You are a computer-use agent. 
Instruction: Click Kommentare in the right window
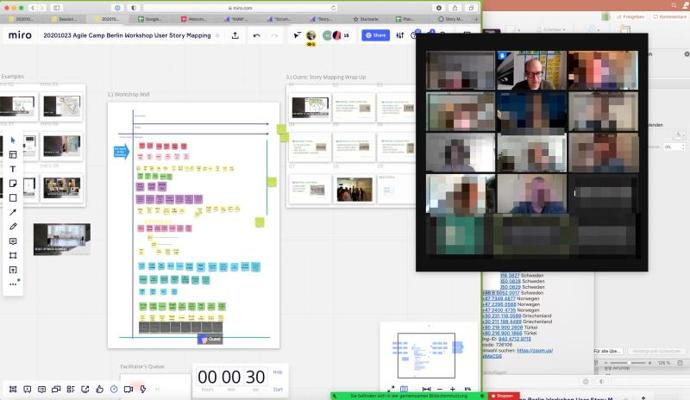pos(670,17)
